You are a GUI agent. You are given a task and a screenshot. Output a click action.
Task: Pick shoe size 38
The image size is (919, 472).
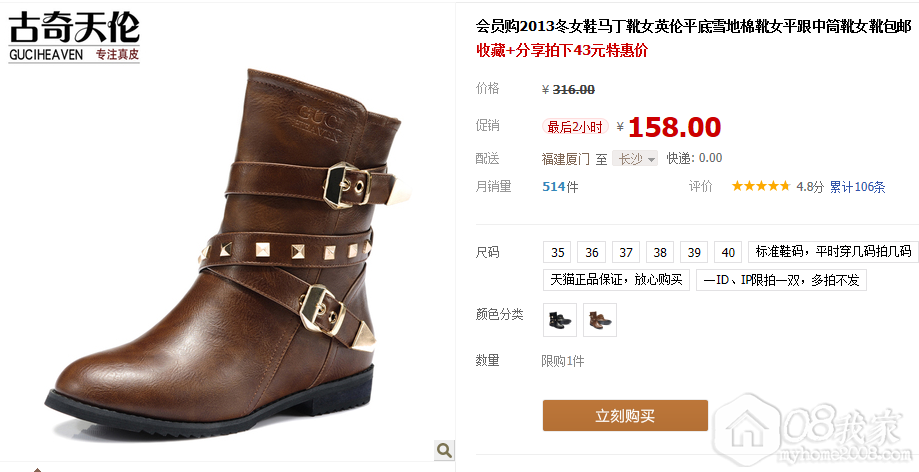click(660, 252)
